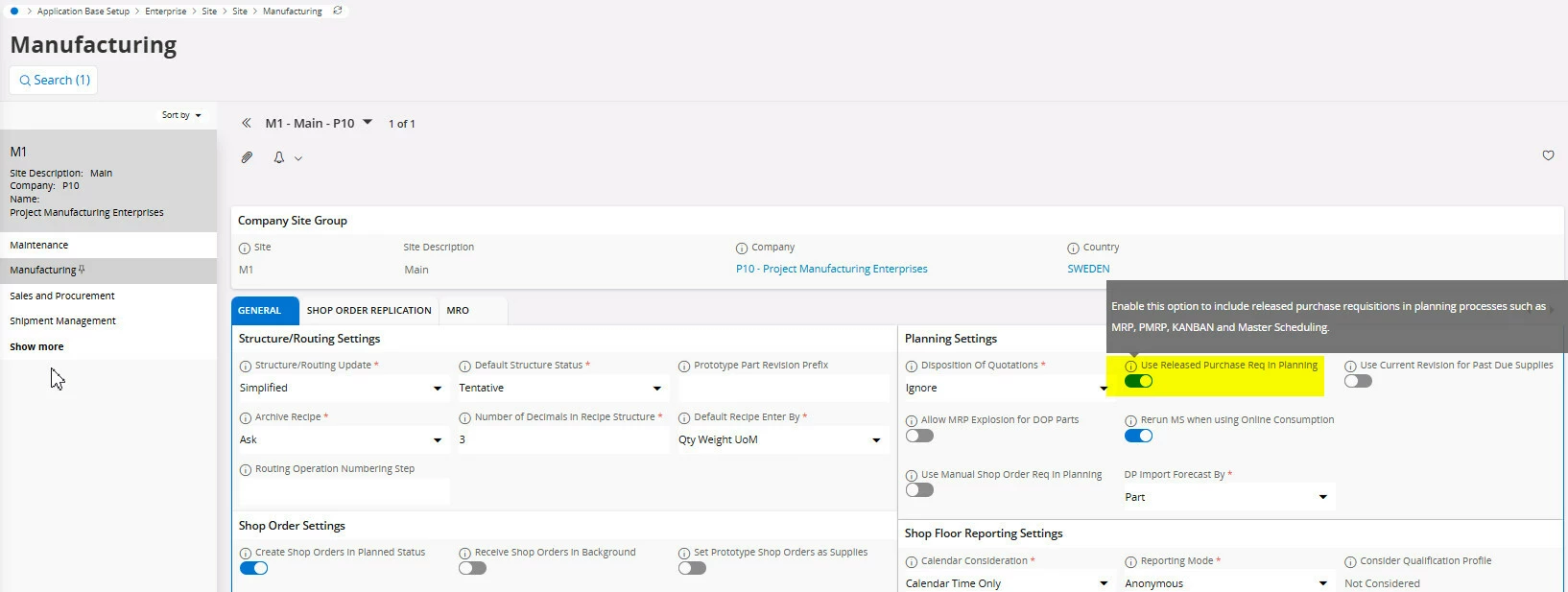Click the notification bell icon
This screenshot has height=592, width=1568.
(279, 157)
